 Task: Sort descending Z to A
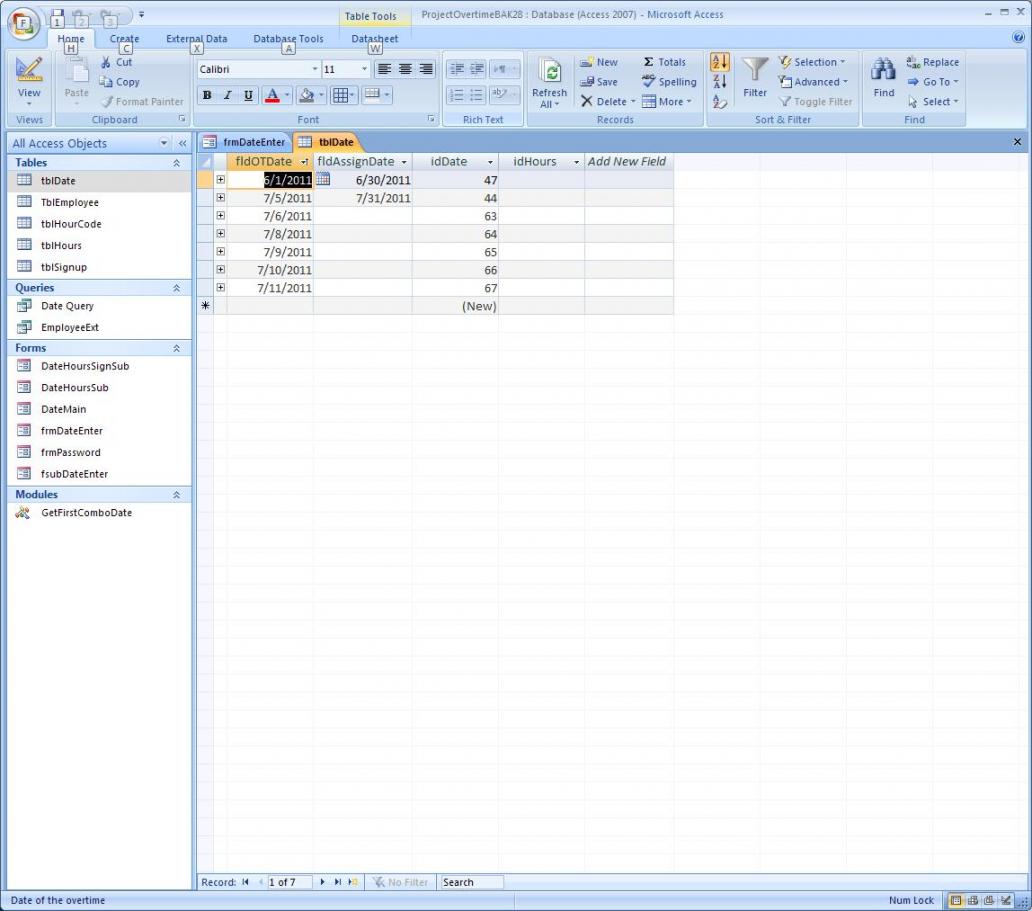(719, 82)
